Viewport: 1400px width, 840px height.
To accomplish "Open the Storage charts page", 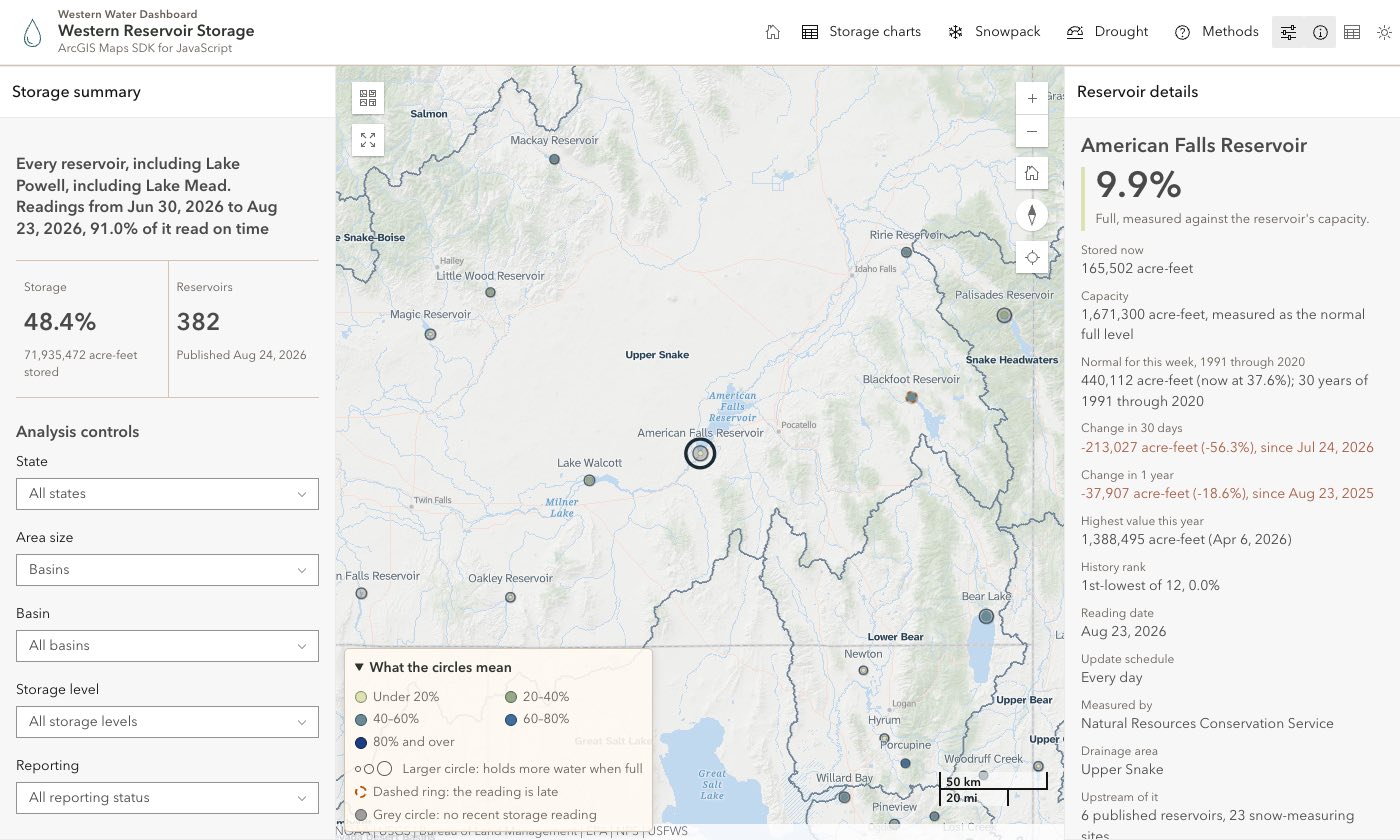I will tap(861, 32).
